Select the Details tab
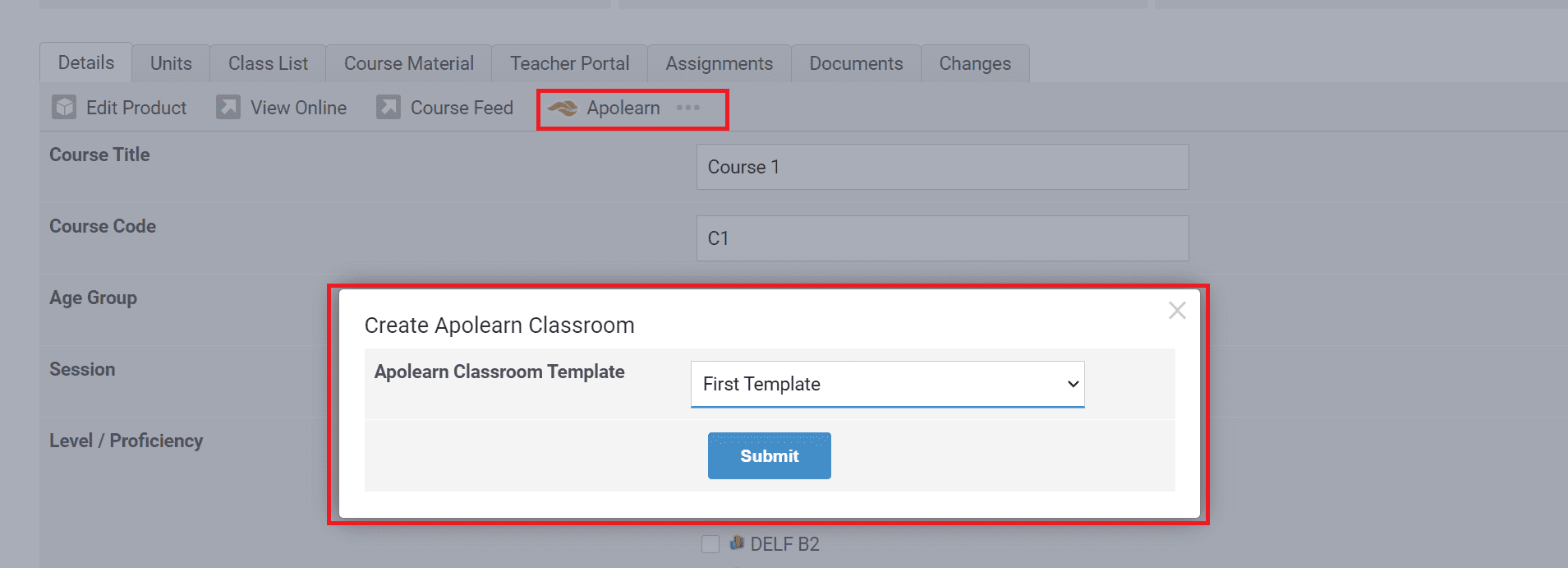Screen dimensions: 1568x568 coord(86,62)
